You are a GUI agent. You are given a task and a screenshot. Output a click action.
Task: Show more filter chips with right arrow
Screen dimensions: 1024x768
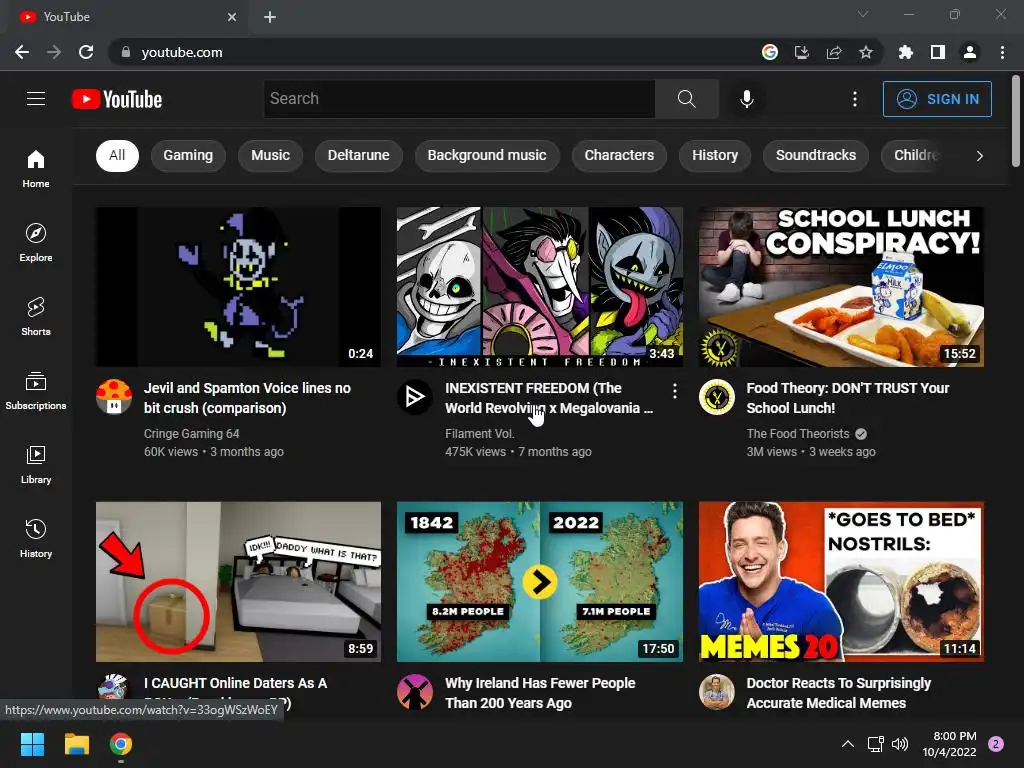(979, 155)
